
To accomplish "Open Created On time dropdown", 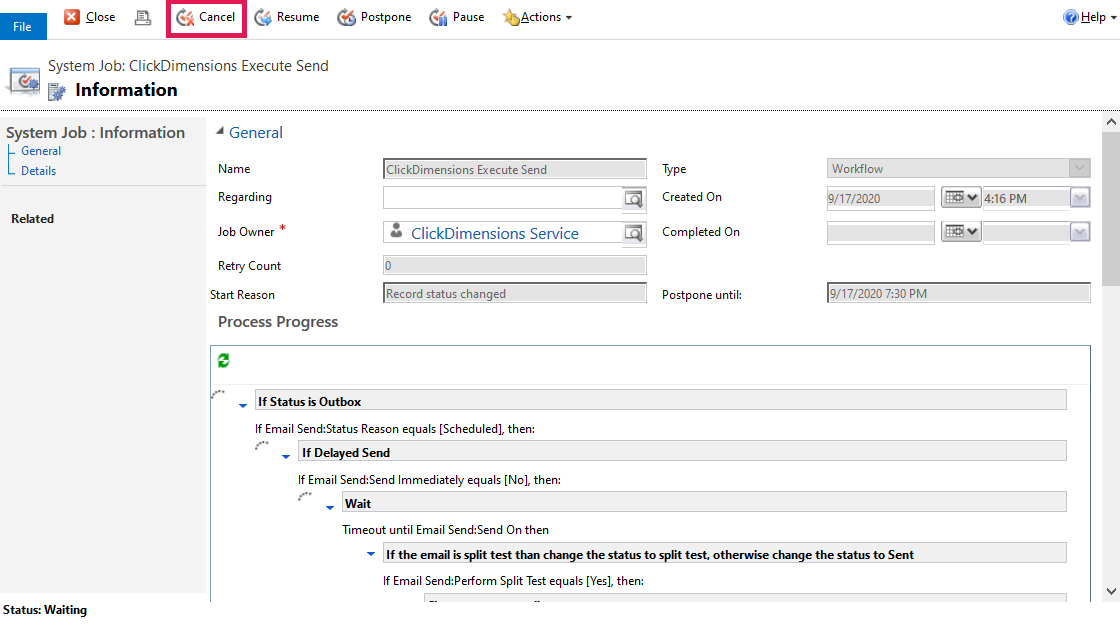I will 1080,198.
